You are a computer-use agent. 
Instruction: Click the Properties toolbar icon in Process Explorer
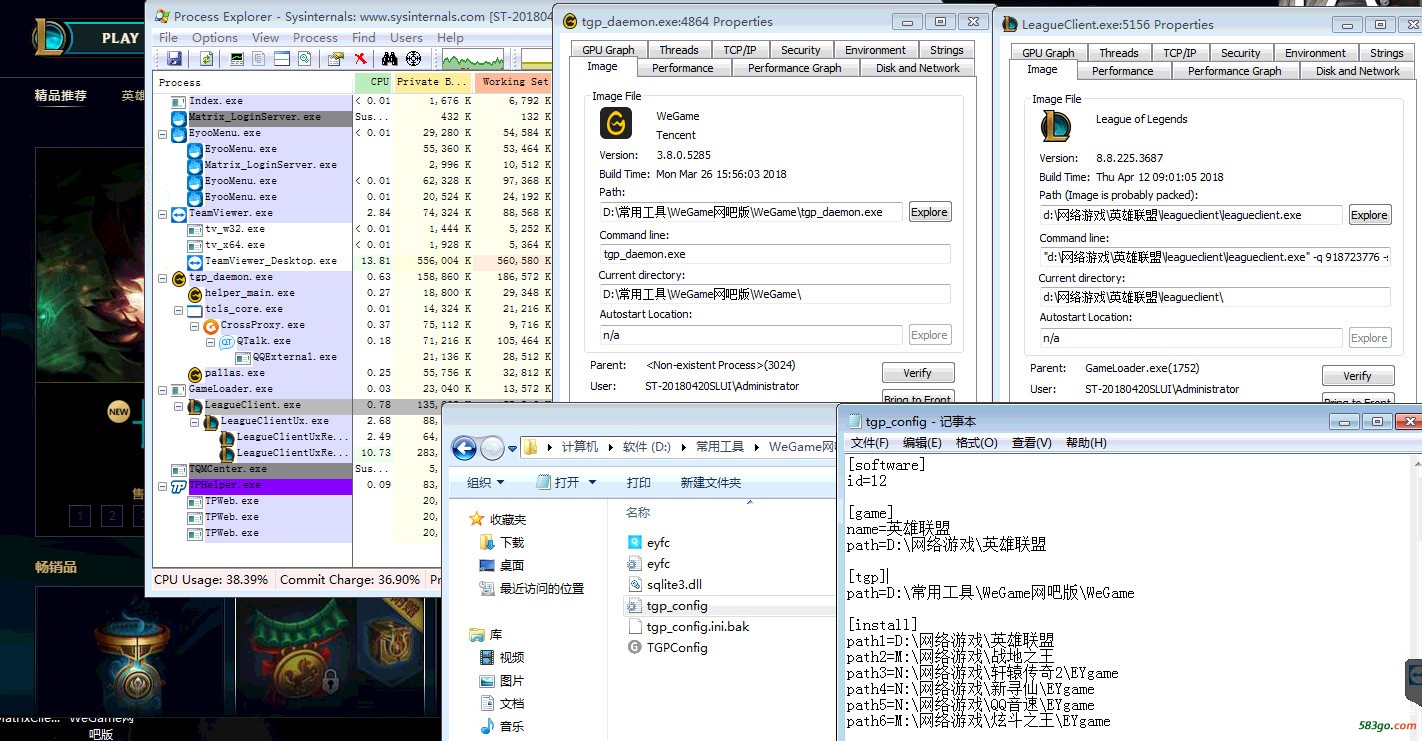(x=336, y=59)
